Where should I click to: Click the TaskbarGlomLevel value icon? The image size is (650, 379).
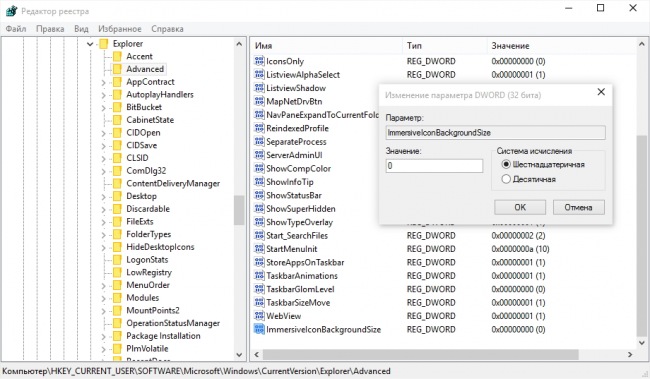(259, 289)
